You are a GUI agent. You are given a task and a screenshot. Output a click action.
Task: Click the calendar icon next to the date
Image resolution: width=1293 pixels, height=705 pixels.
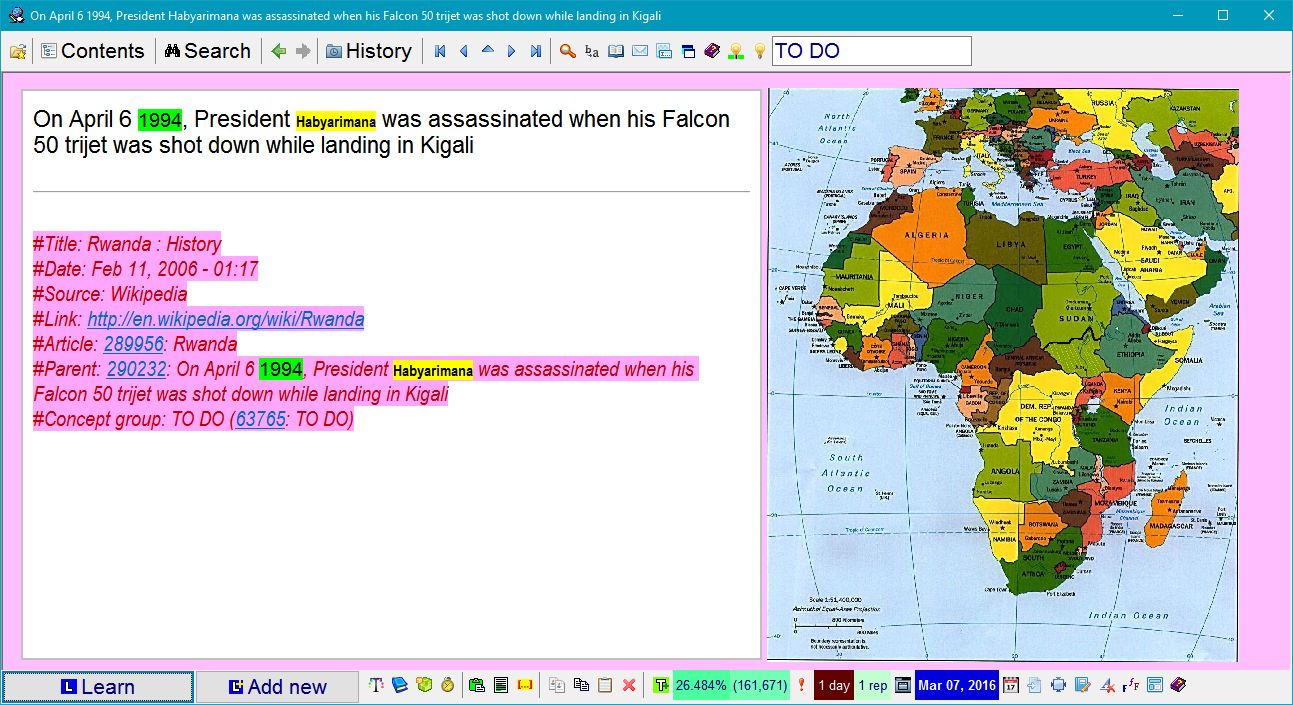pos(1010,685)
